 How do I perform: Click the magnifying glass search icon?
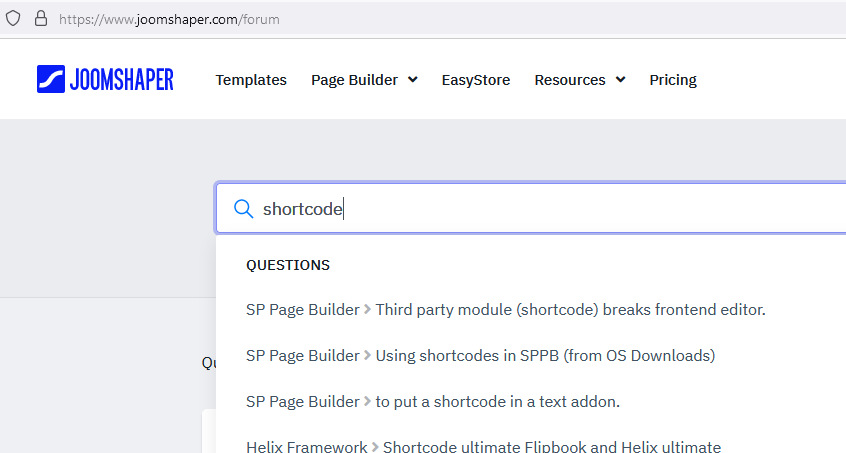coord(243,209)
